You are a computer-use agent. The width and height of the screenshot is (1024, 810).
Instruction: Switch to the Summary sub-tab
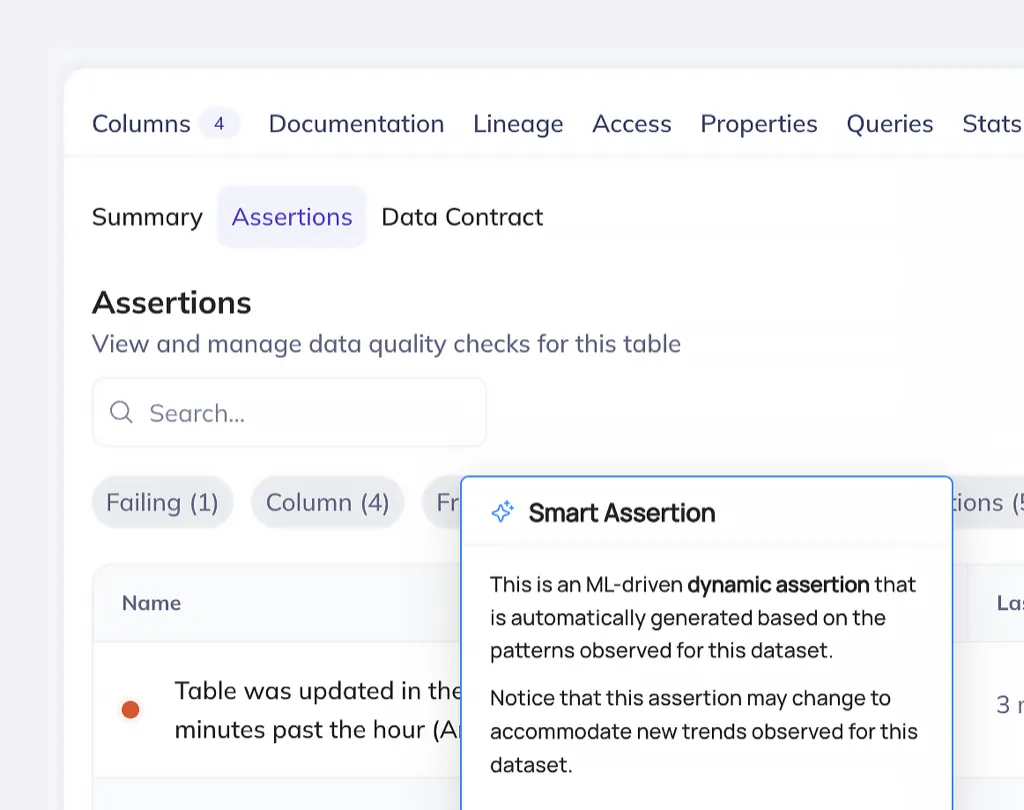pyautogui.click(x=147, y=217)
